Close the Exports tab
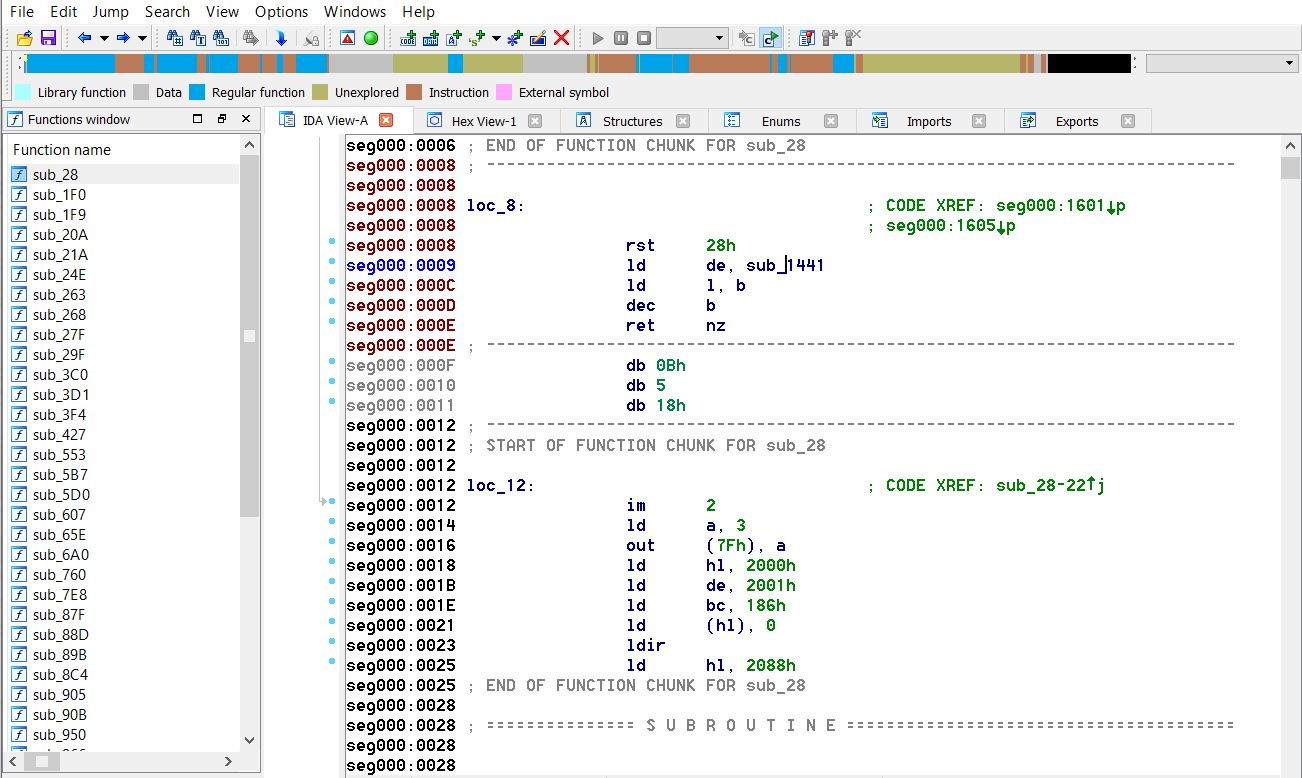The width and height of the screenshot is (1302, 778). (x=1128, y=121)
